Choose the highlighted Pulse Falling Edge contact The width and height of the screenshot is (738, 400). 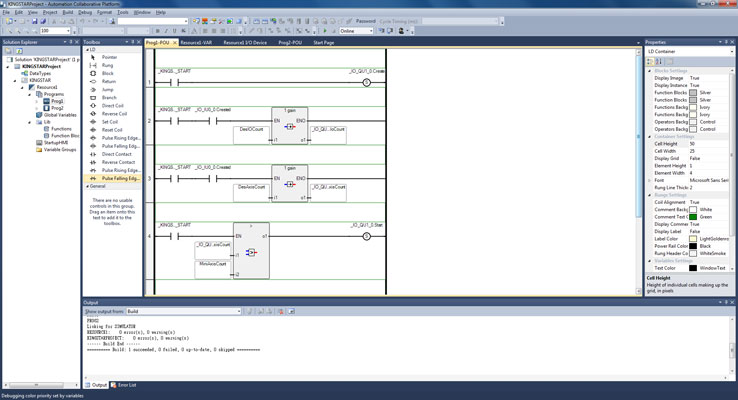tap(113, 178)
